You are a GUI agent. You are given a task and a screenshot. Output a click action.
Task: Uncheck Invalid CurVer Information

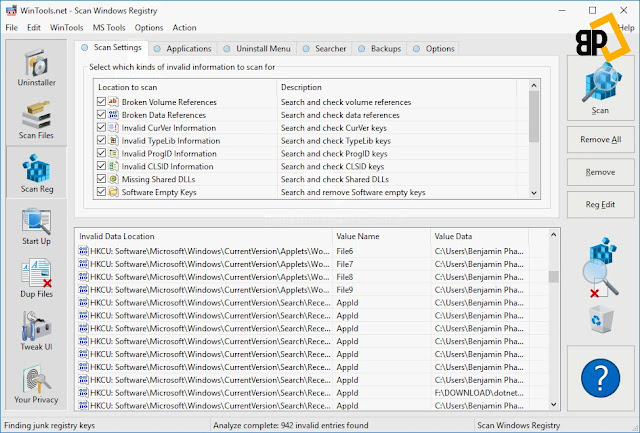coord(101,127)
